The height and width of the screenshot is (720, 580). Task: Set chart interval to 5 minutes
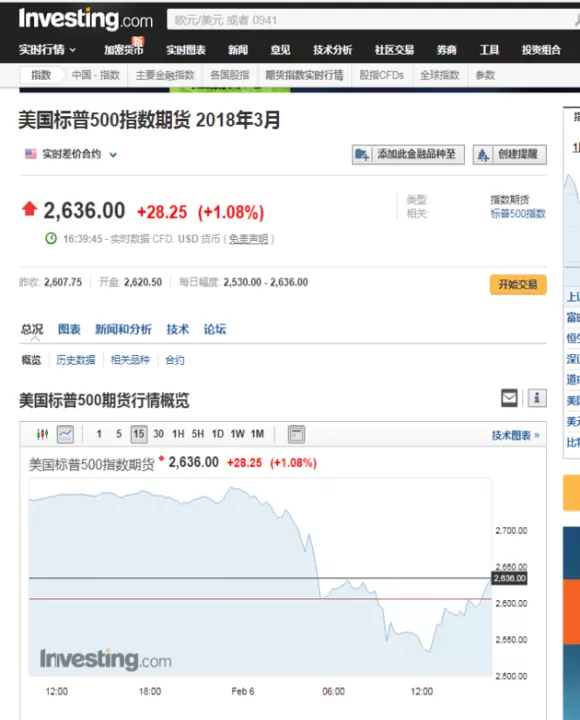[119, 434]
